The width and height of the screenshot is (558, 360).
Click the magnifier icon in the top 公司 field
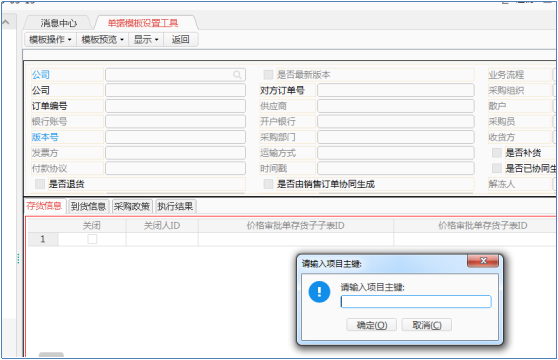(237, 75)
